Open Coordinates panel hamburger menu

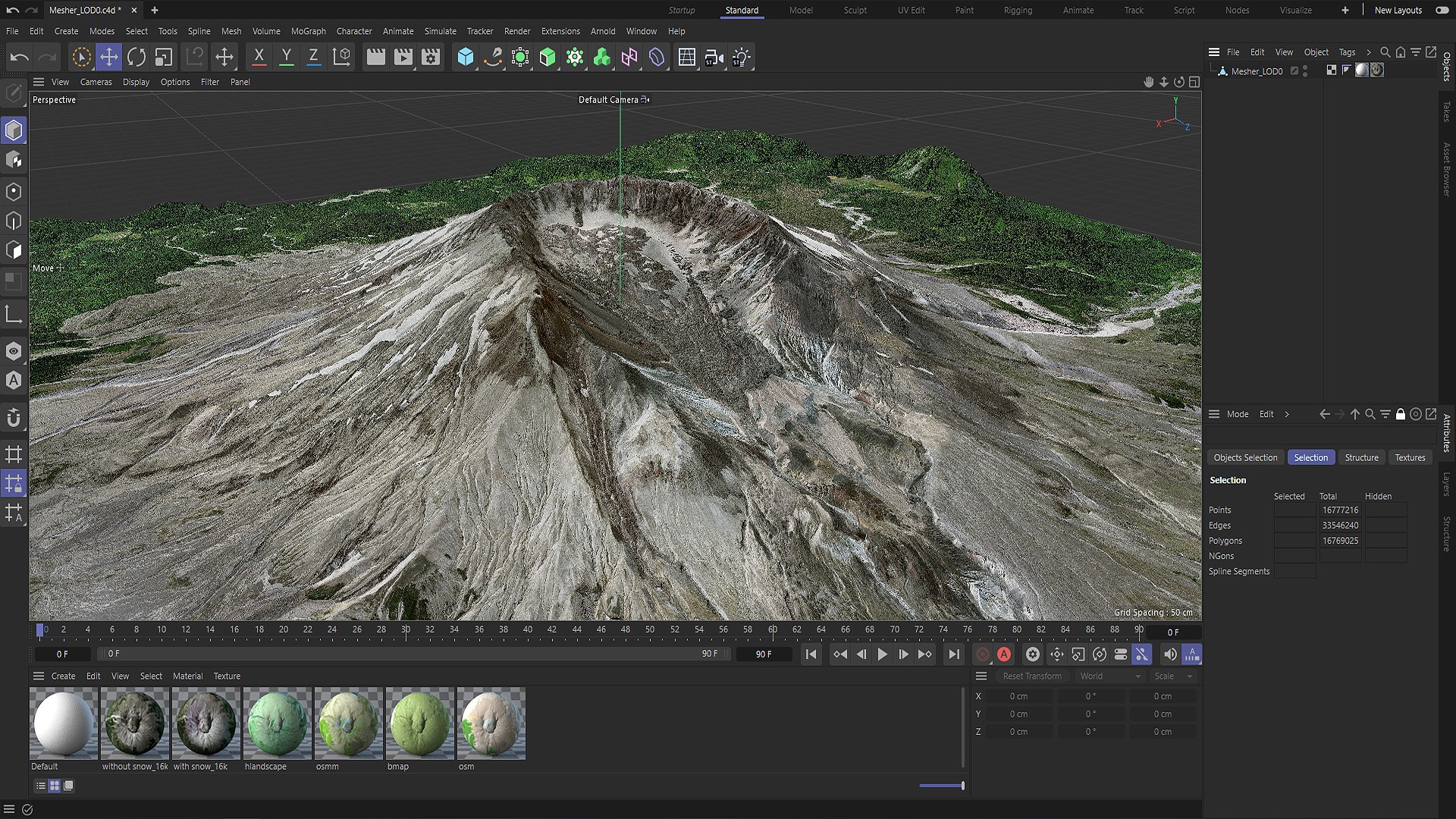pyautogui.click(x=981, y=676)
